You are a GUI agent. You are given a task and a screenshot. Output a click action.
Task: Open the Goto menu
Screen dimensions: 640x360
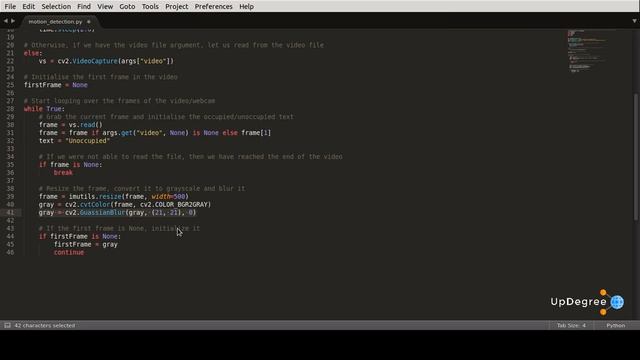[127, 7]
